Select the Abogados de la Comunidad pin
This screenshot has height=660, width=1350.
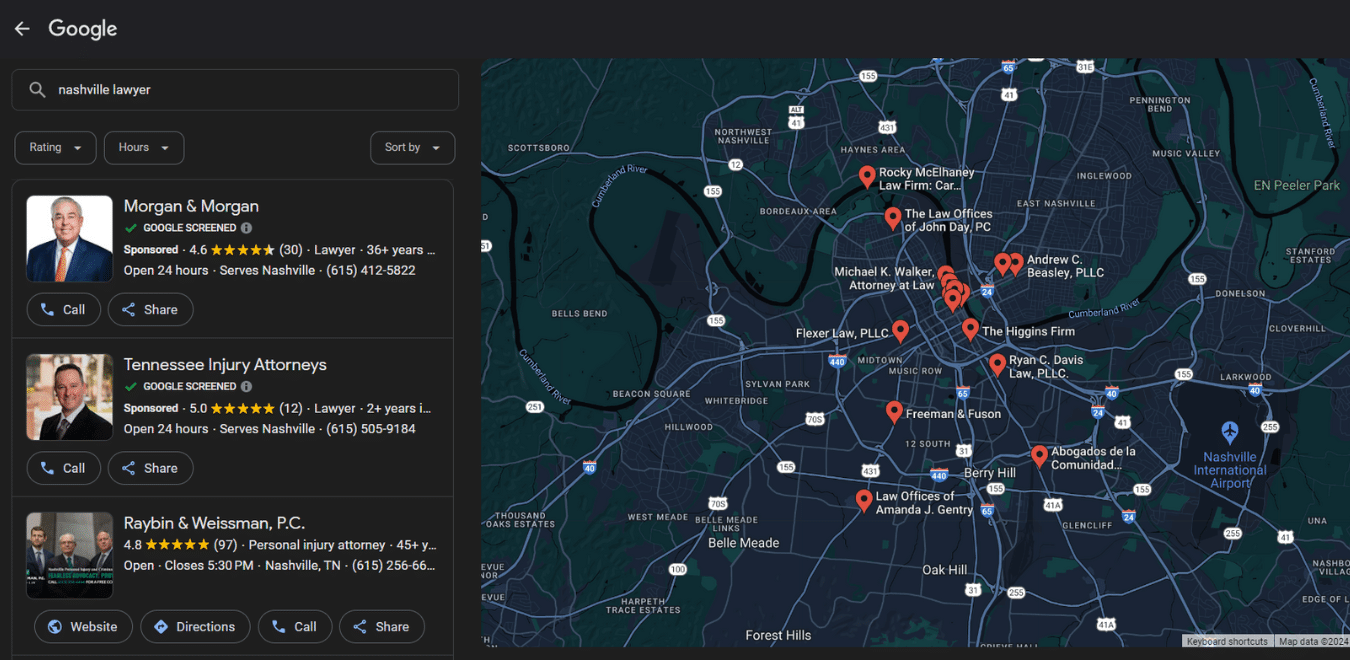1039,456
